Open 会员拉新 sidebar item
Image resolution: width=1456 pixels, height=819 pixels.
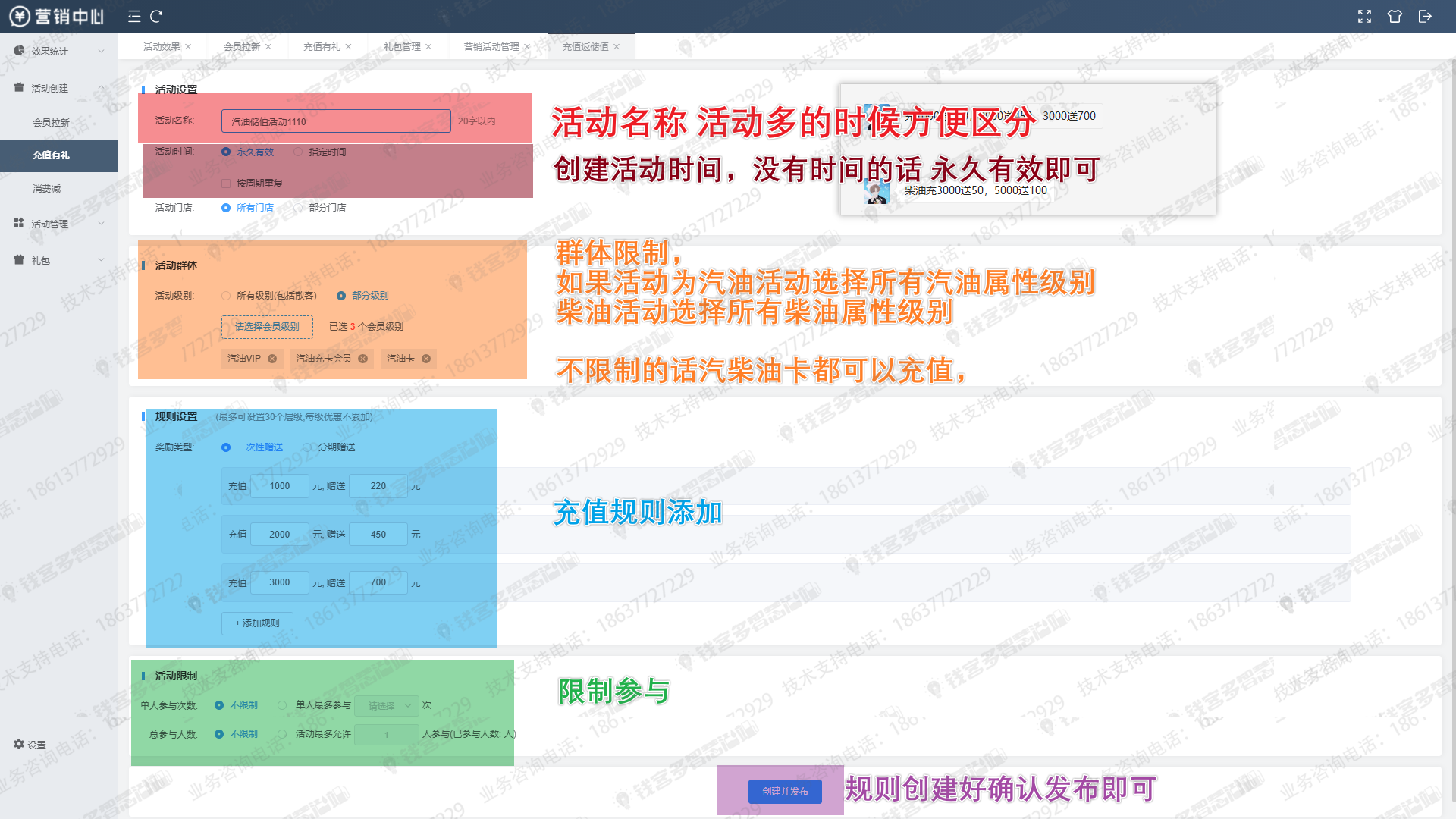point(51,122)
